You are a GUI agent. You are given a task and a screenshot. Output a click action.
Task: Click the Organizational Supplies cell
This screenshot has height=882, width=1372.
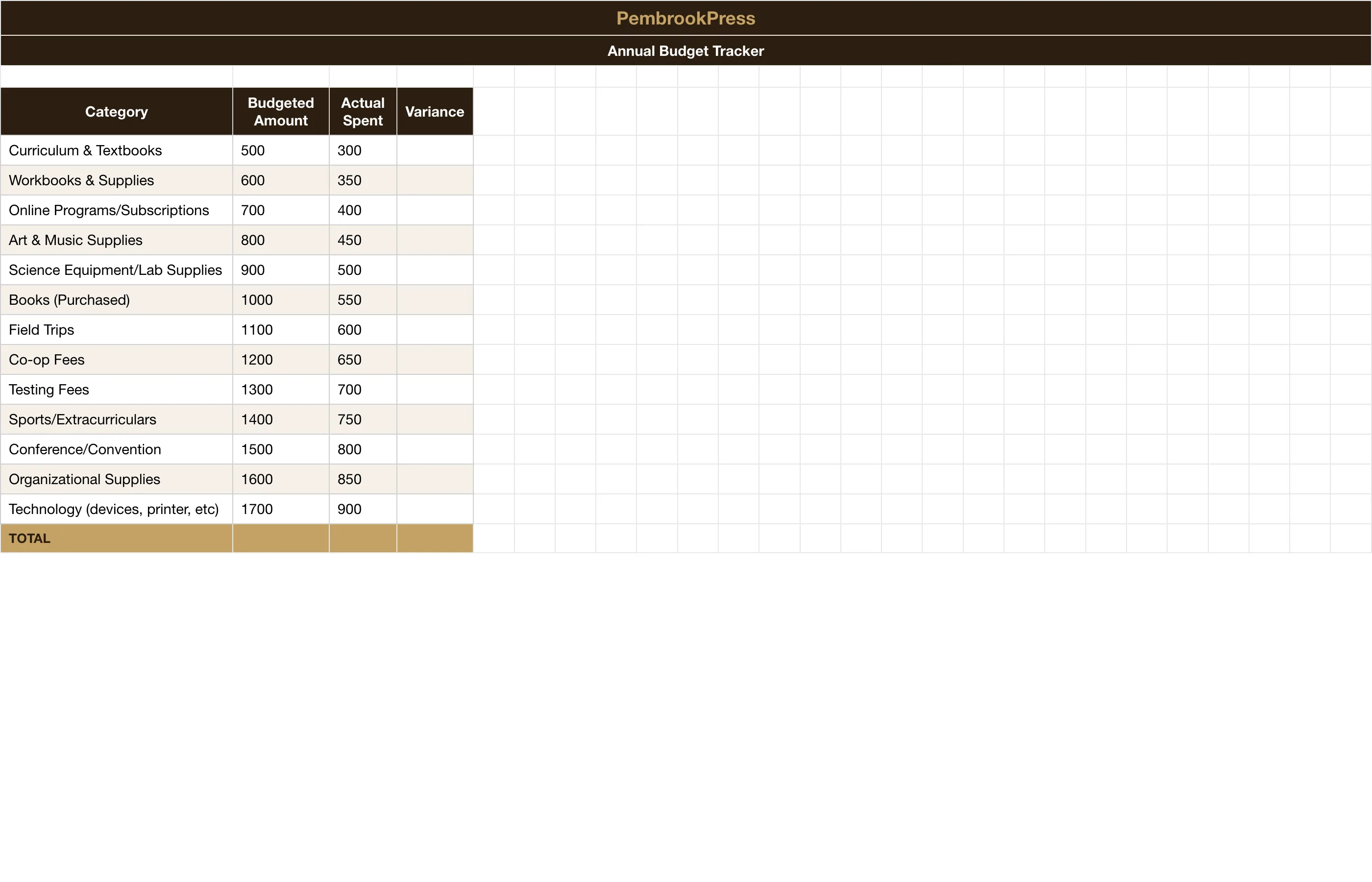[117, 479]
